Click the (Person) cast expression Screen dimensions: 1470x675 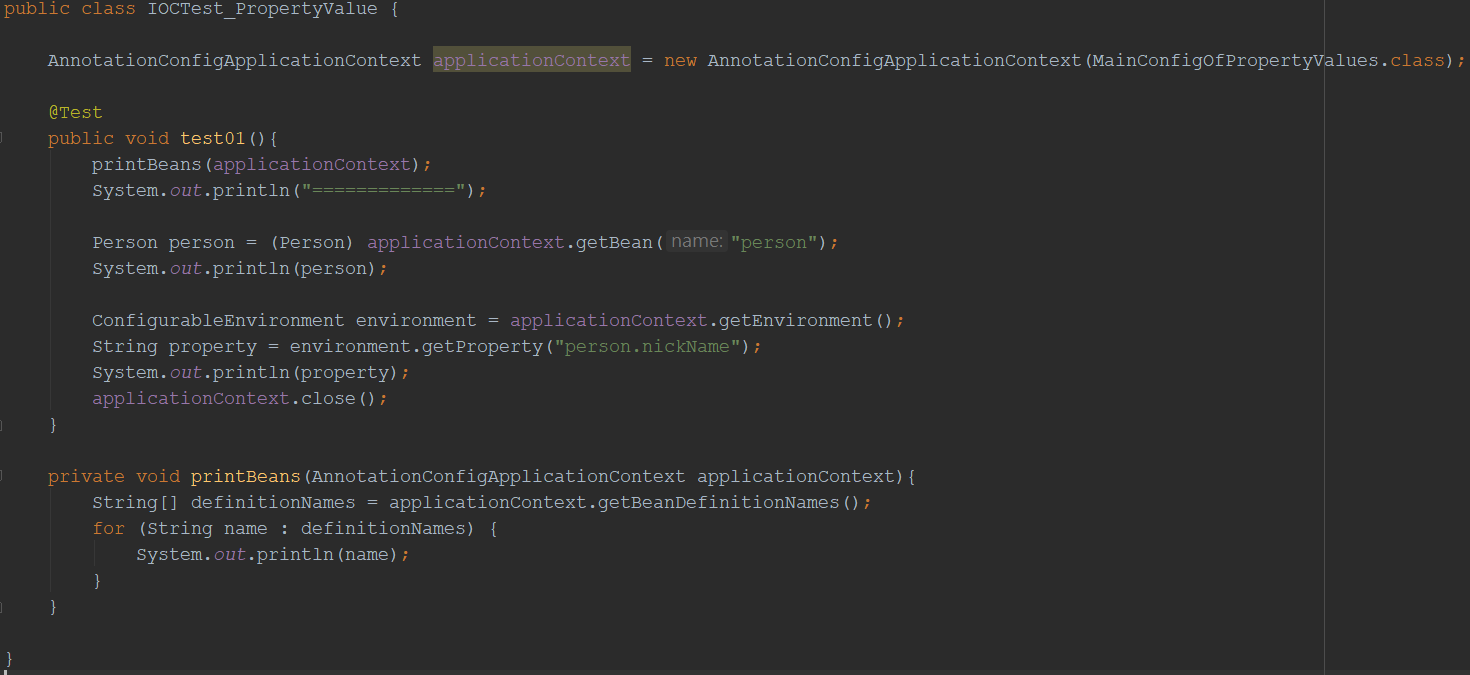click(312, 242)
